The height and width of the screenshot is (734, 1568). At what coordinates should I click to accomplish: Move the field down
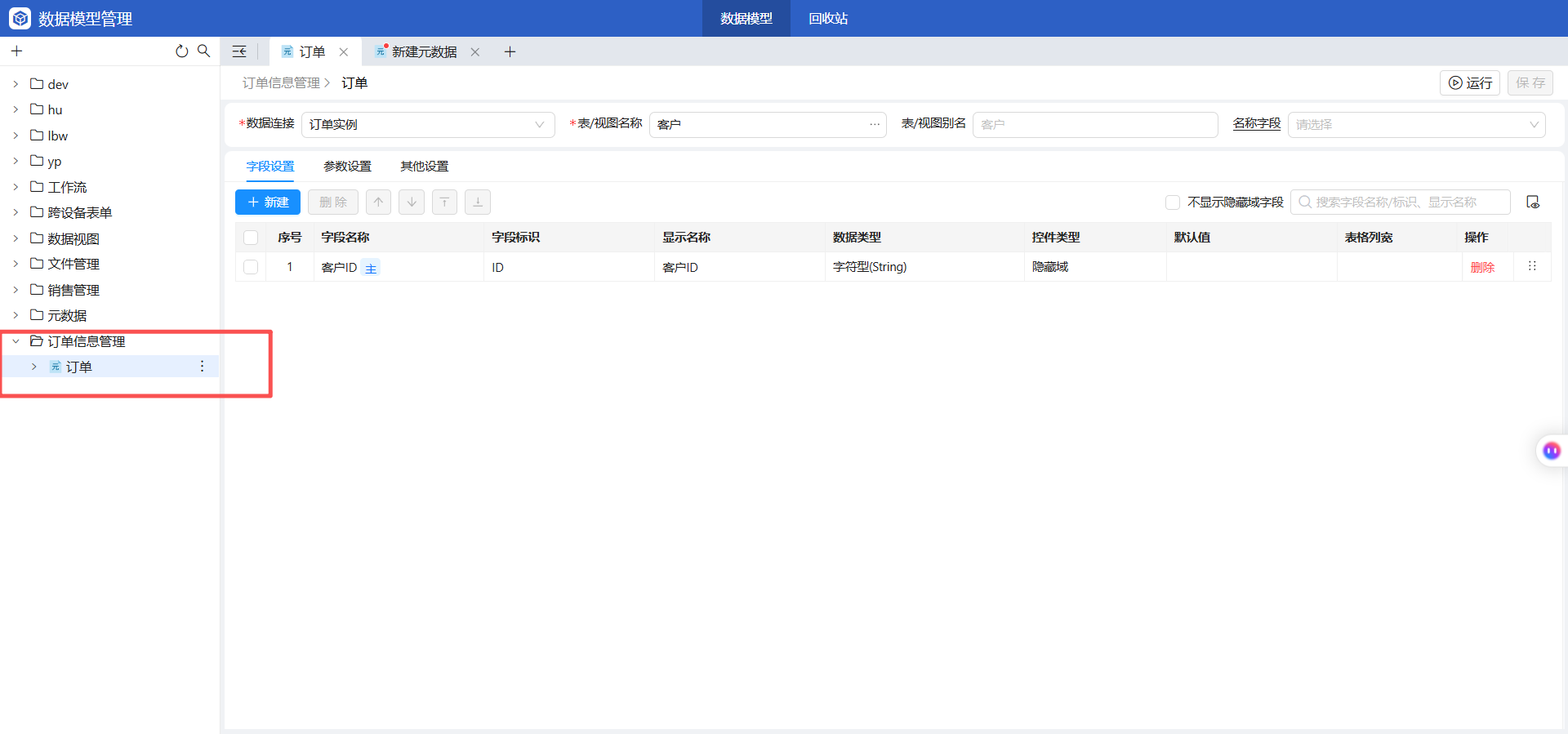(412, 202)
